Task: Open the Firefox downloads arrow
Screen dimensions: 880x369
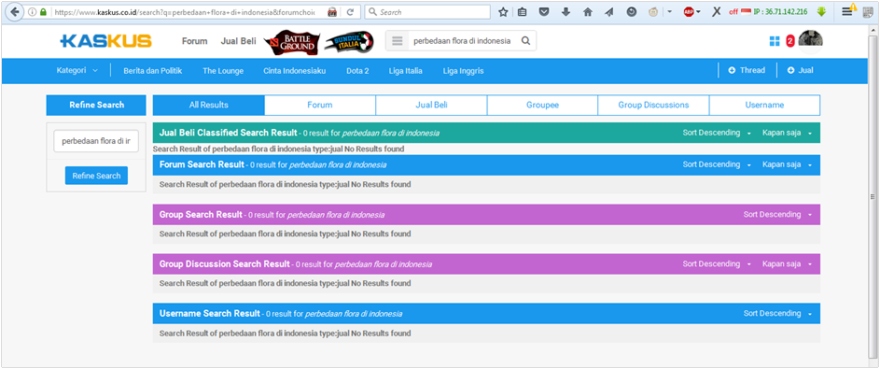Action: [566, 12]
